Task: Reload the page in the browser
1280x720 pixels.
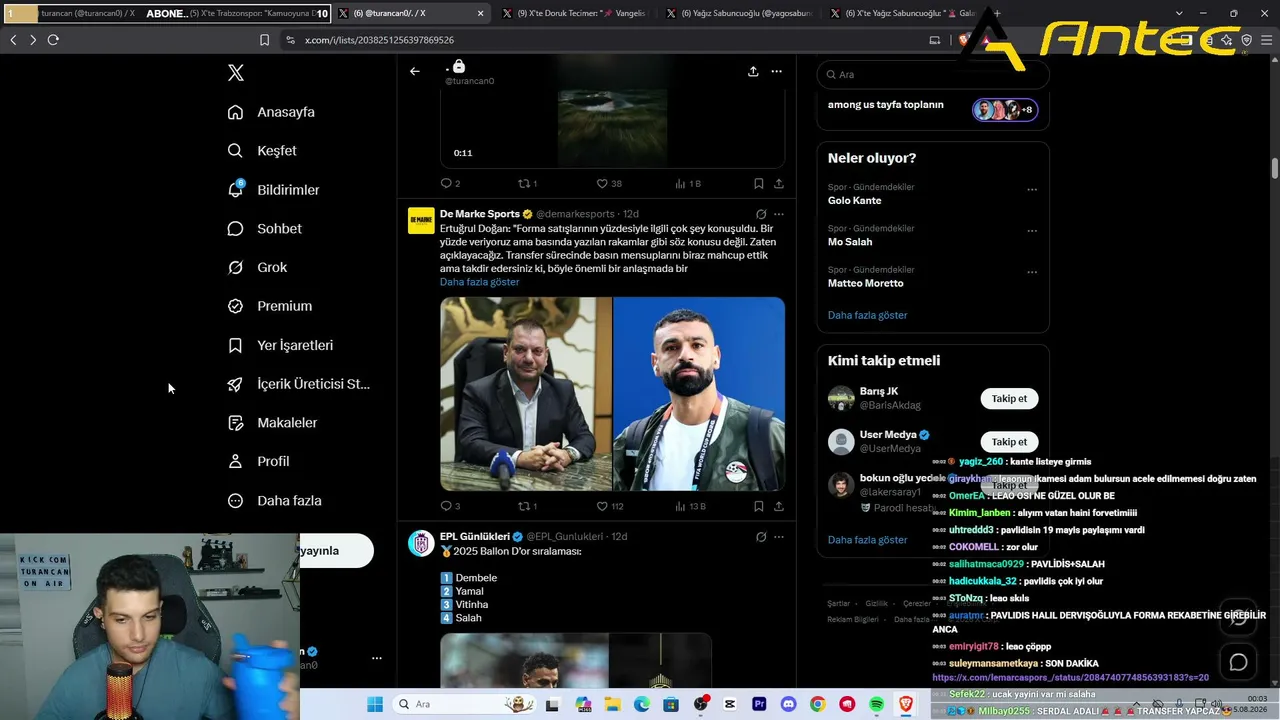Action: [x=53, y=40]
